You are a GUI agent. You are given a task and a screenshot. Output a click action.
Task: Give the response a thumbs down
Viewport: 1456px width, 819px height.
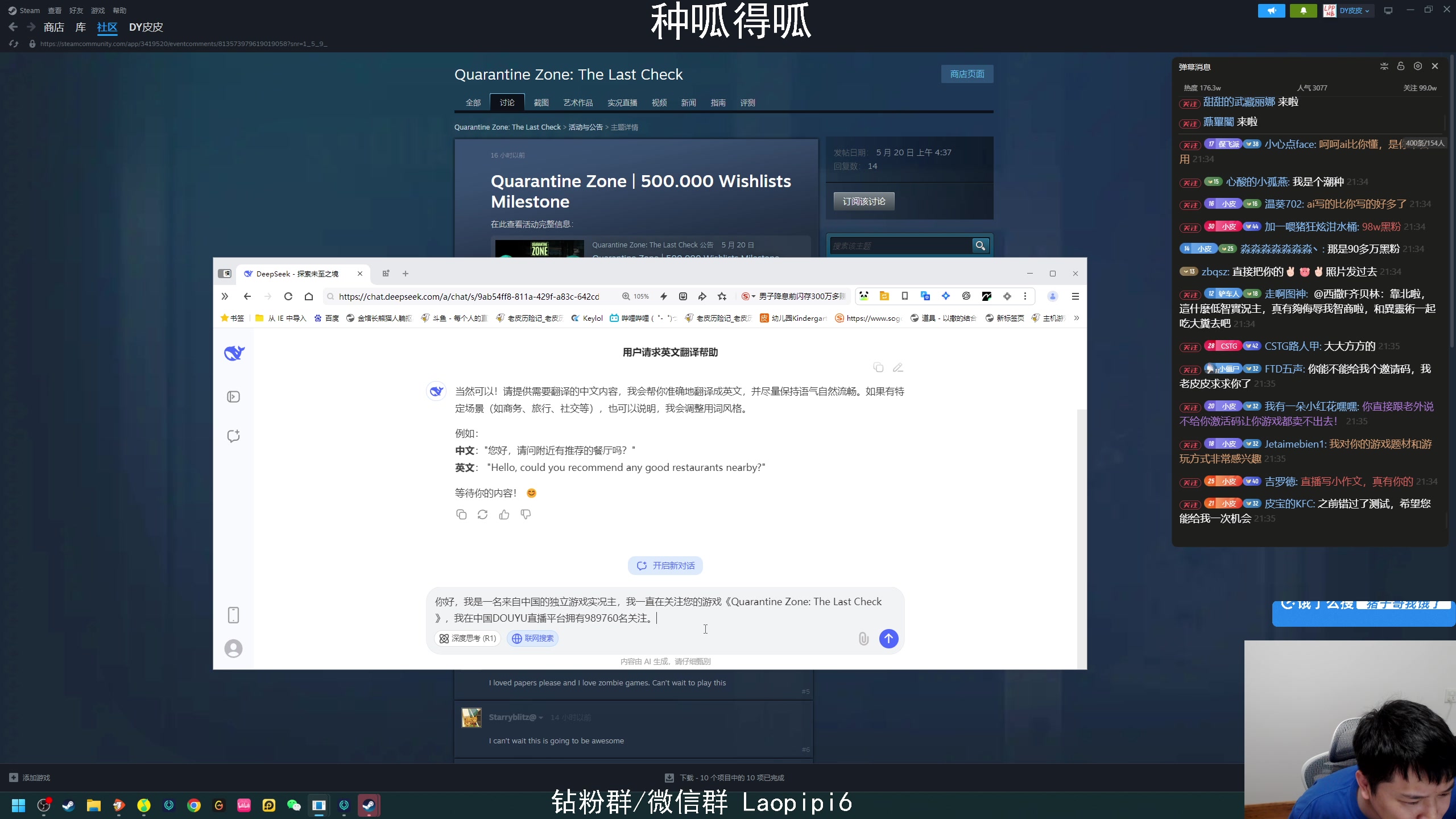(526, 514)
